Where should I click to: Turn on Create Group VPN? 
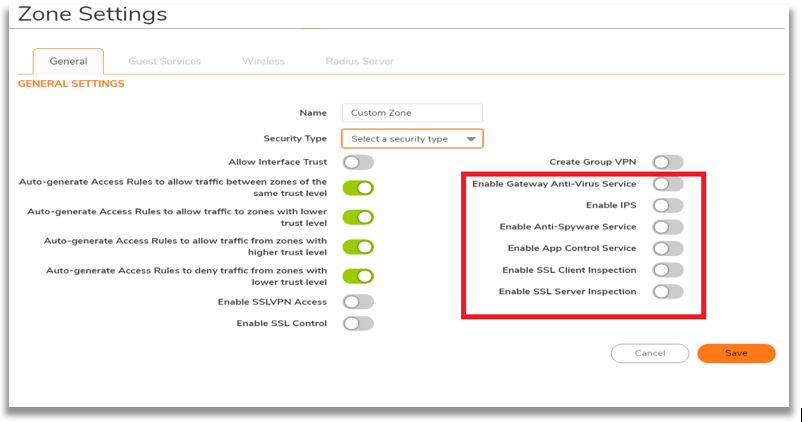(668, 162)
